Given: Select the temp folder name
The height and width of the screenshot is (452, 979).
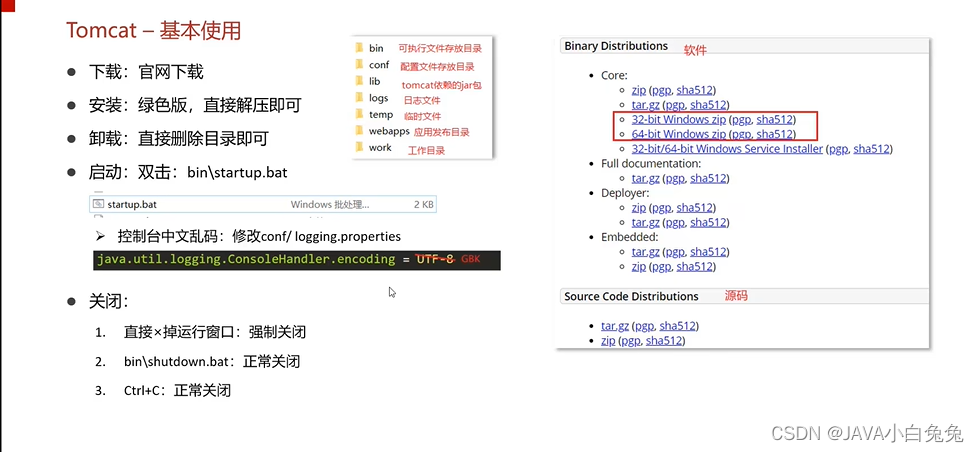Looking at the screenshot, I should pyautogui.click(x=381, y=115).
